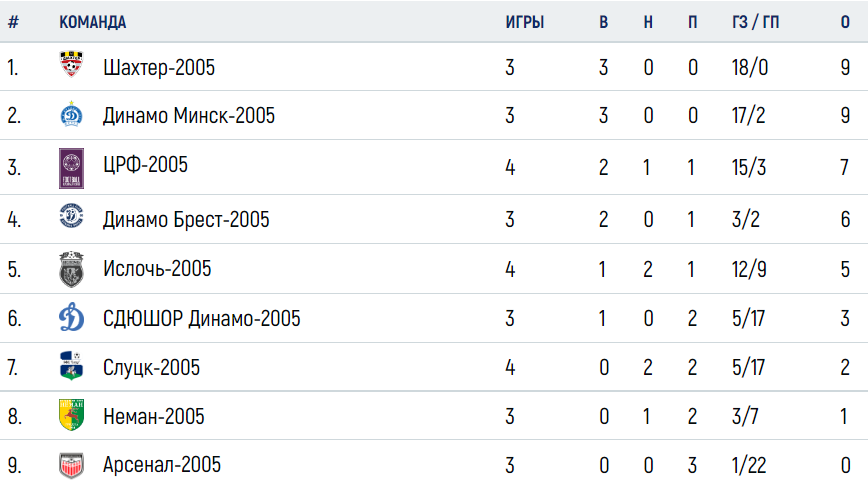The height and width of the screenshot is (487, 868).
Task: Click the ГЗ / ГП column header
Action: 755,22
